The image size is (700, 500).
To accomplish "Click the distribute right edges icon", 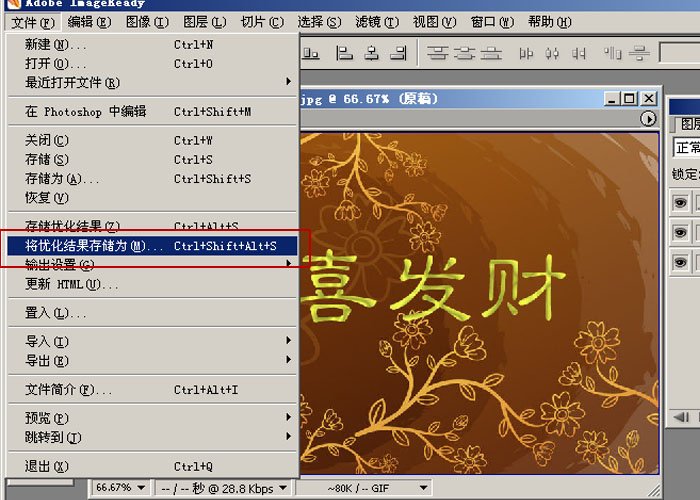I will [579, 54].
